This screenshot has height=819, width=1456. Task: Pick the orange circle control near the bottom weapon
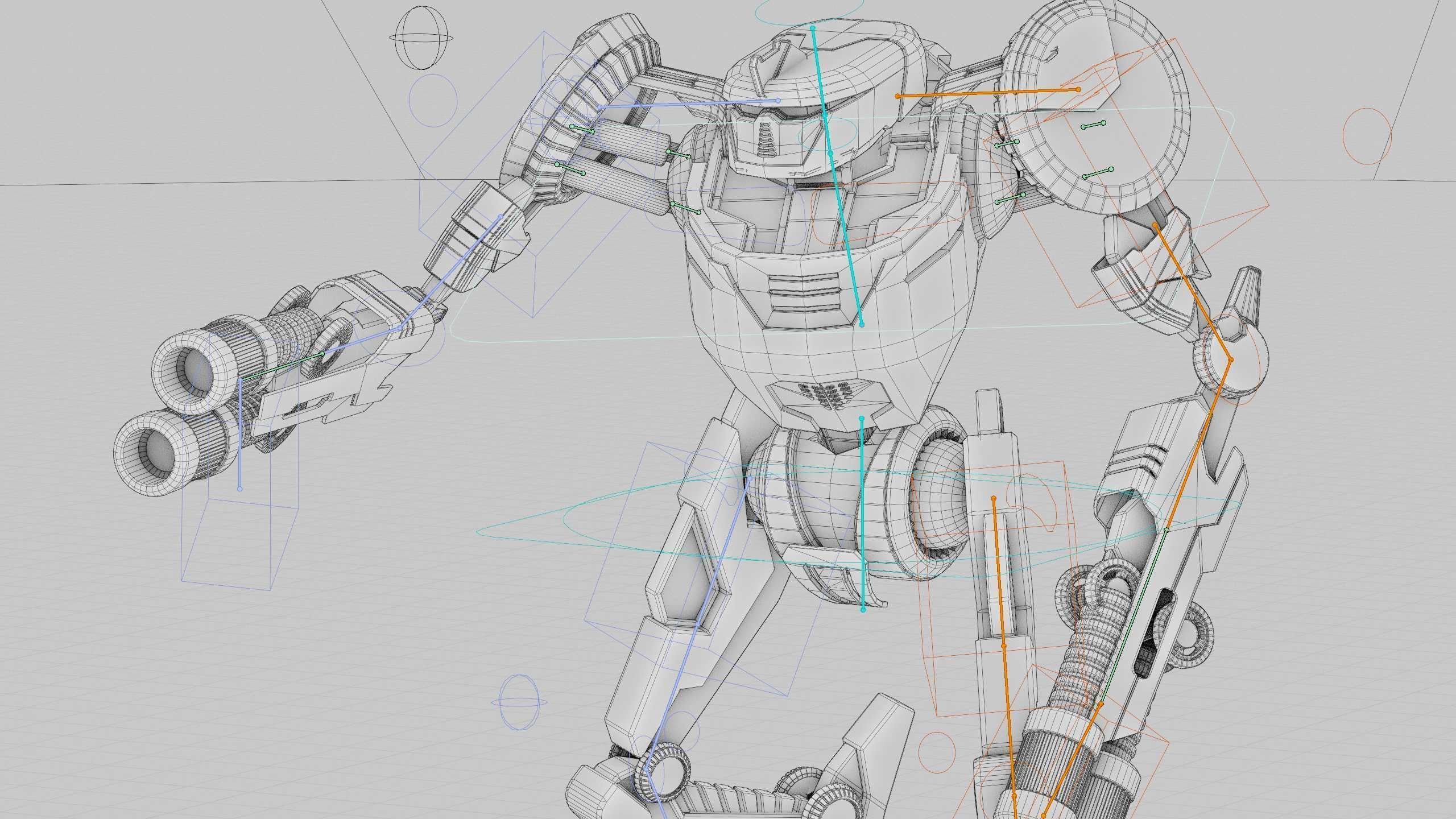point(936,752)
